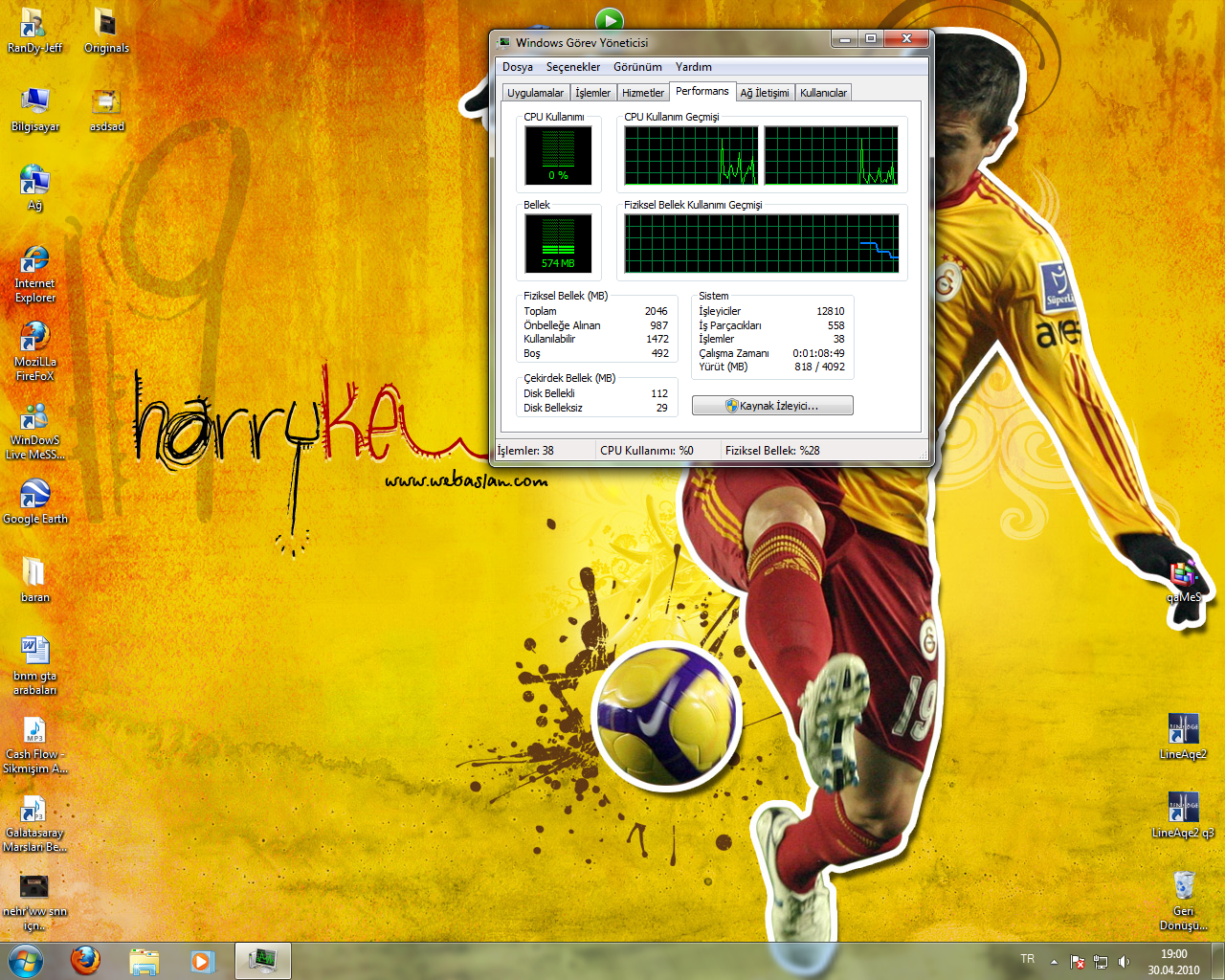Select the Cash Flow MP3 file
Viewport: 1225px width, 980px height.
pos(34,746)
